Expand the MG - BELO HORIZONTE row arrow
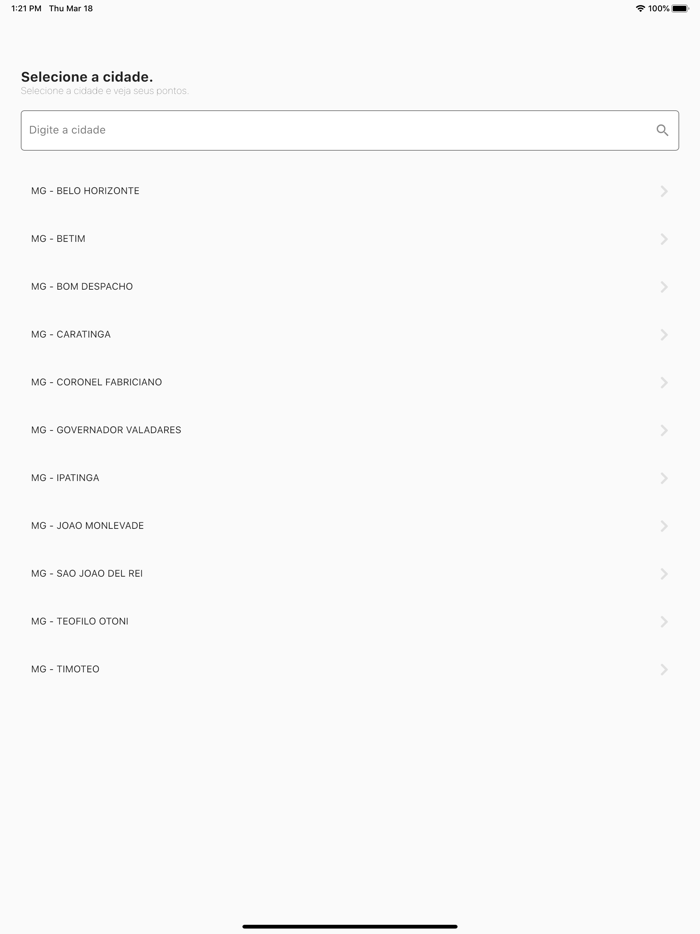This screenshot has width=700, height=934. [x=664, y=191]
